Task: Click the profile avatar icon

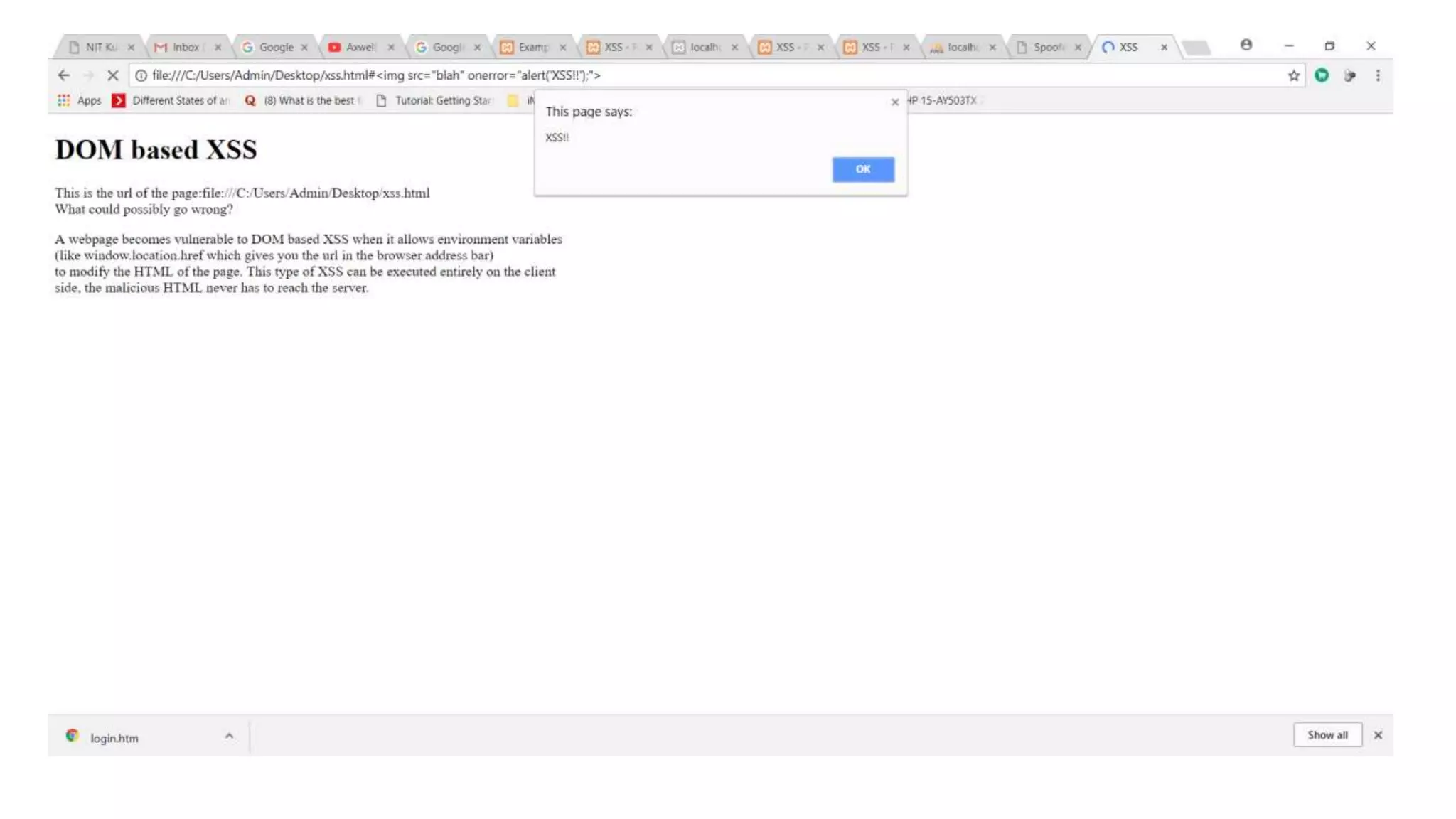Action: click(x=1246, y=45)
